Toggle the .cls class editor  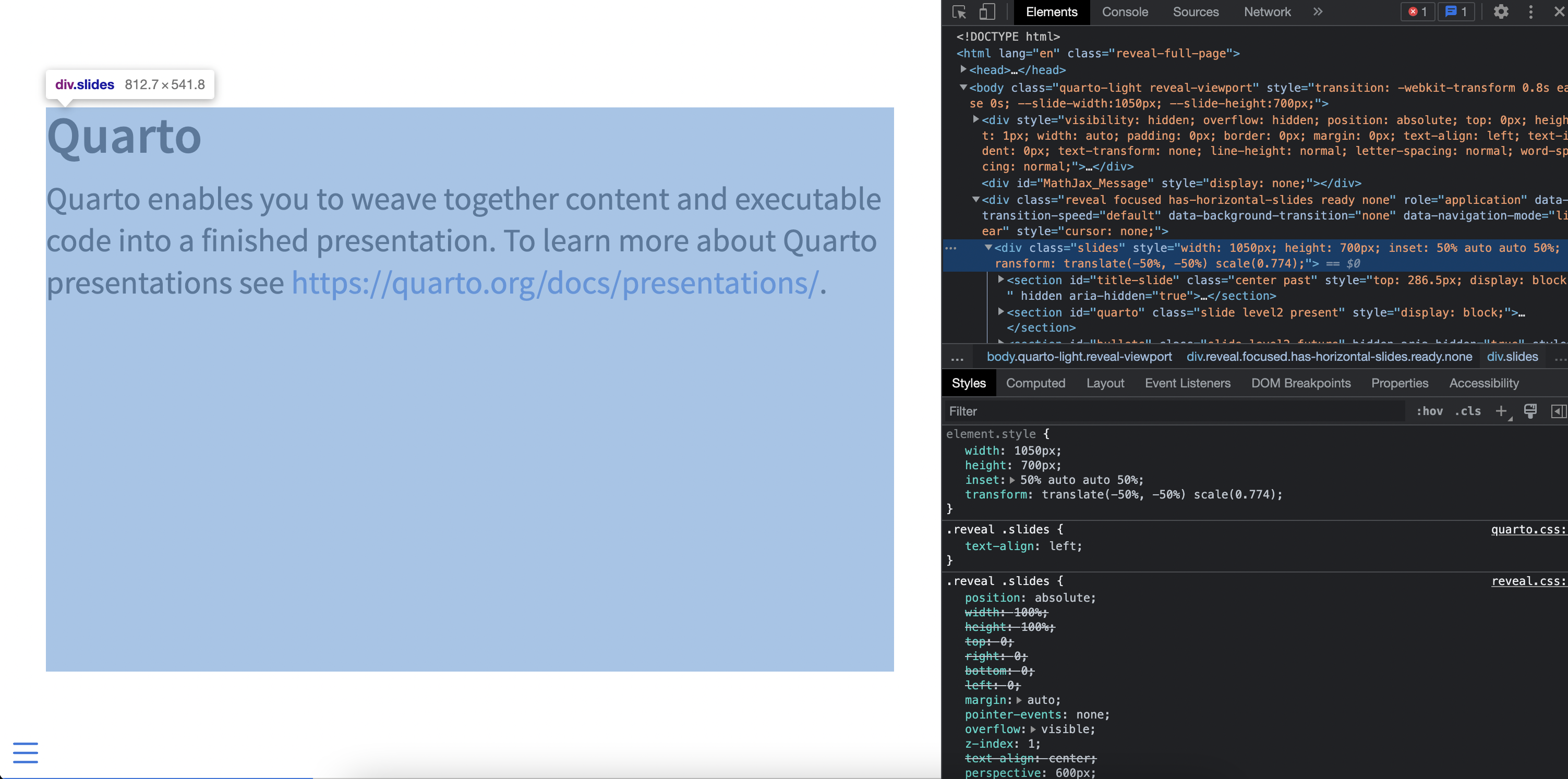(x=1467, y=411)
